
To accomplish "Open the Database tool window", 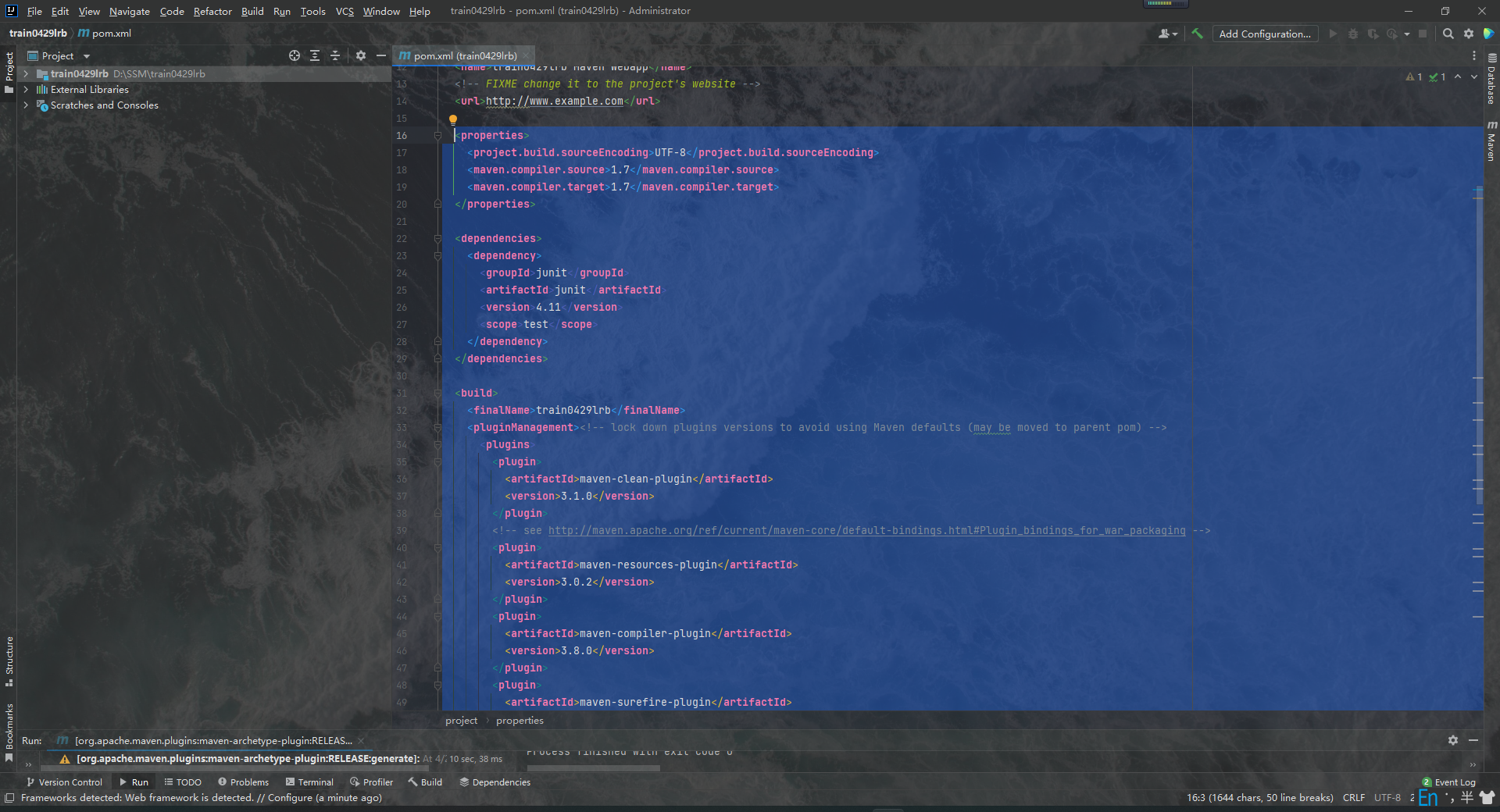I will point(1491,79).
